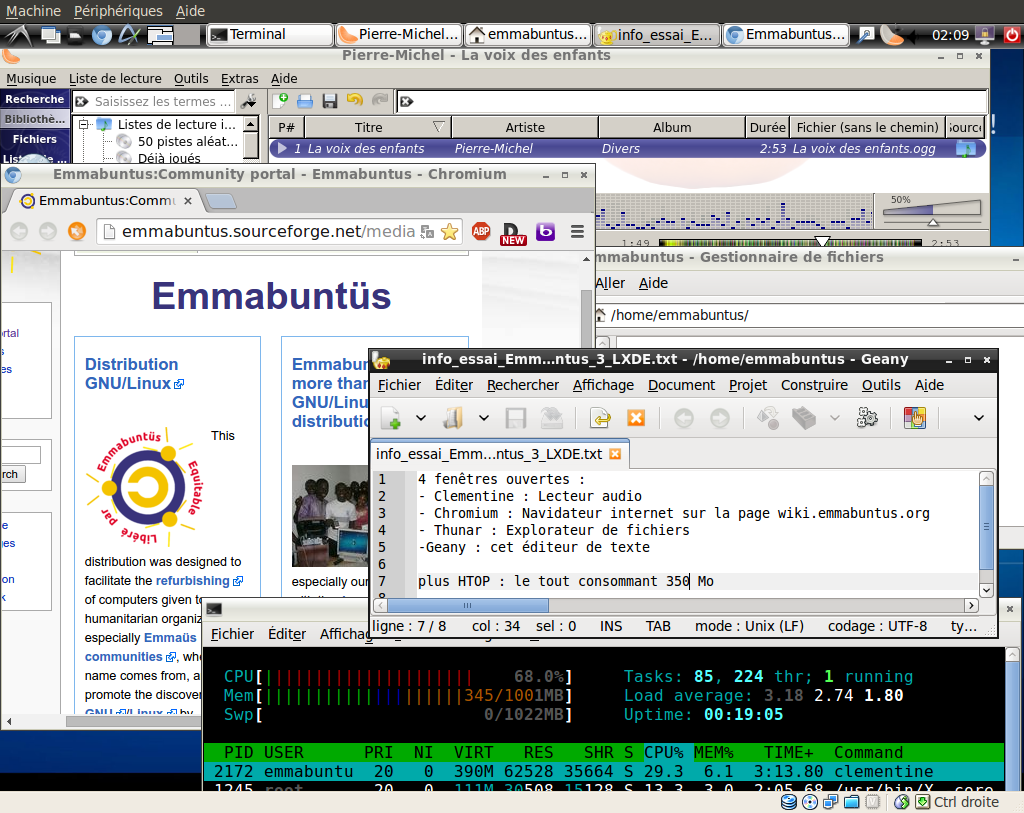Open a new tab in Chromium

coord(221,200)
